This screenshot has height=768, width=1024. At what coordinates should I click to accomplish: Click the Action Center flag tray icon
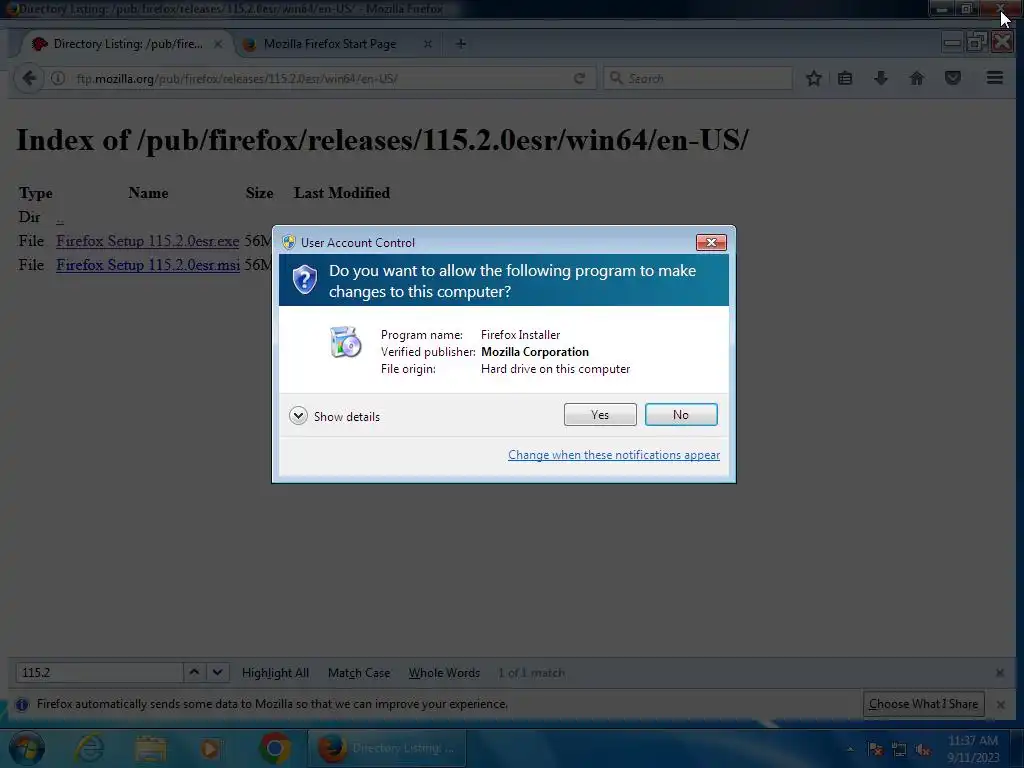(x=875, y=750)
